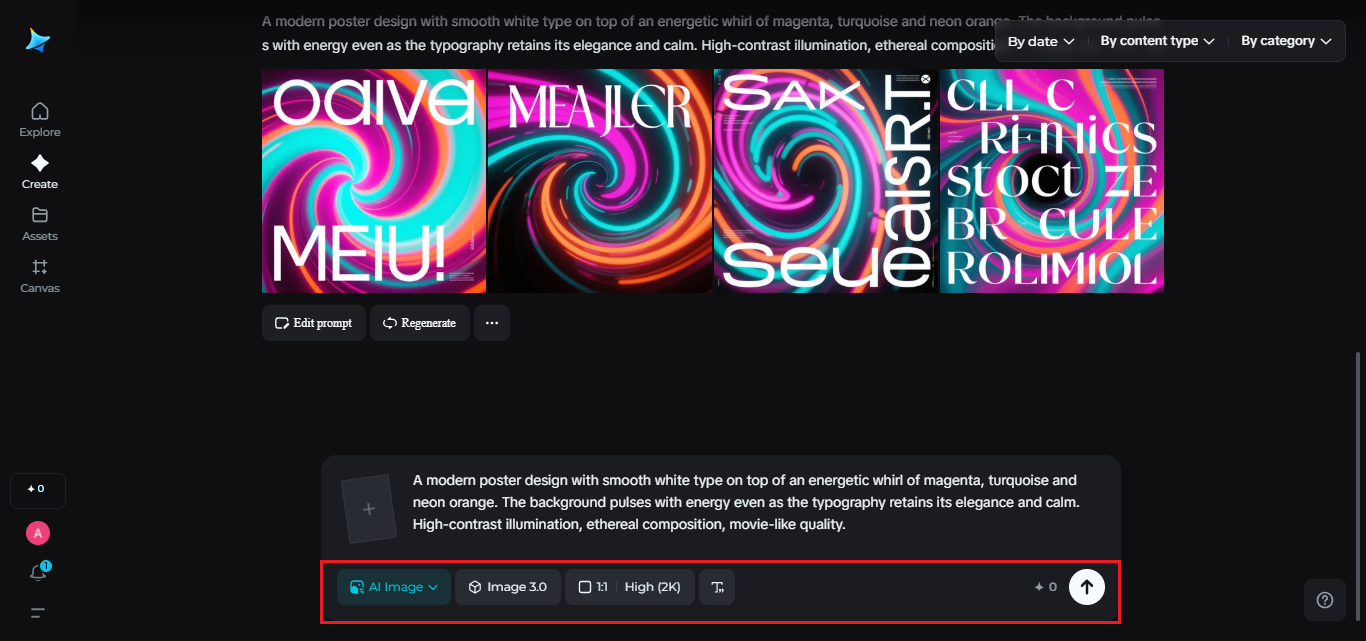Click the Edit prompt button
The image size is (1366, 641).
pyautogui.click(x=314, y=323)
